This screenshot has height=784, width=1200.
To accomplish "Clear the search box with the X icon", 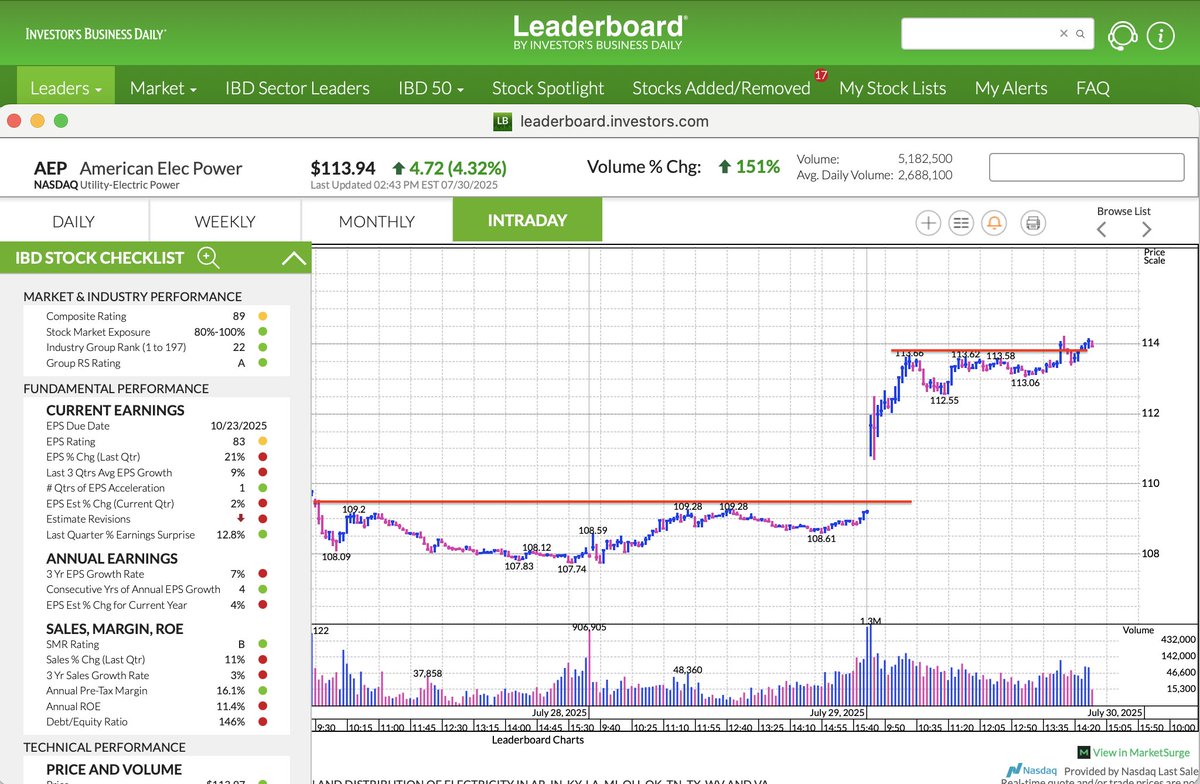I will pyautogui.click(x=1064, y=34).
